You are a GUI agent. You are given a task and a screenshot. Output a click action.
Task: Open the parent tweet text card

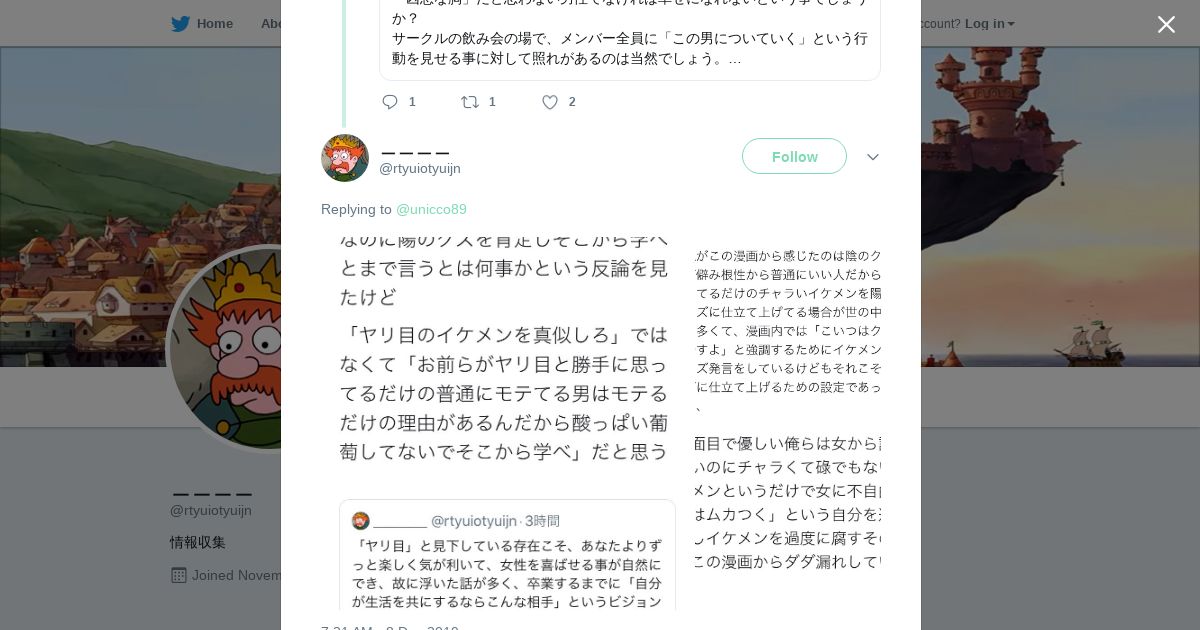pyautogui.click(x=629, y=40)
